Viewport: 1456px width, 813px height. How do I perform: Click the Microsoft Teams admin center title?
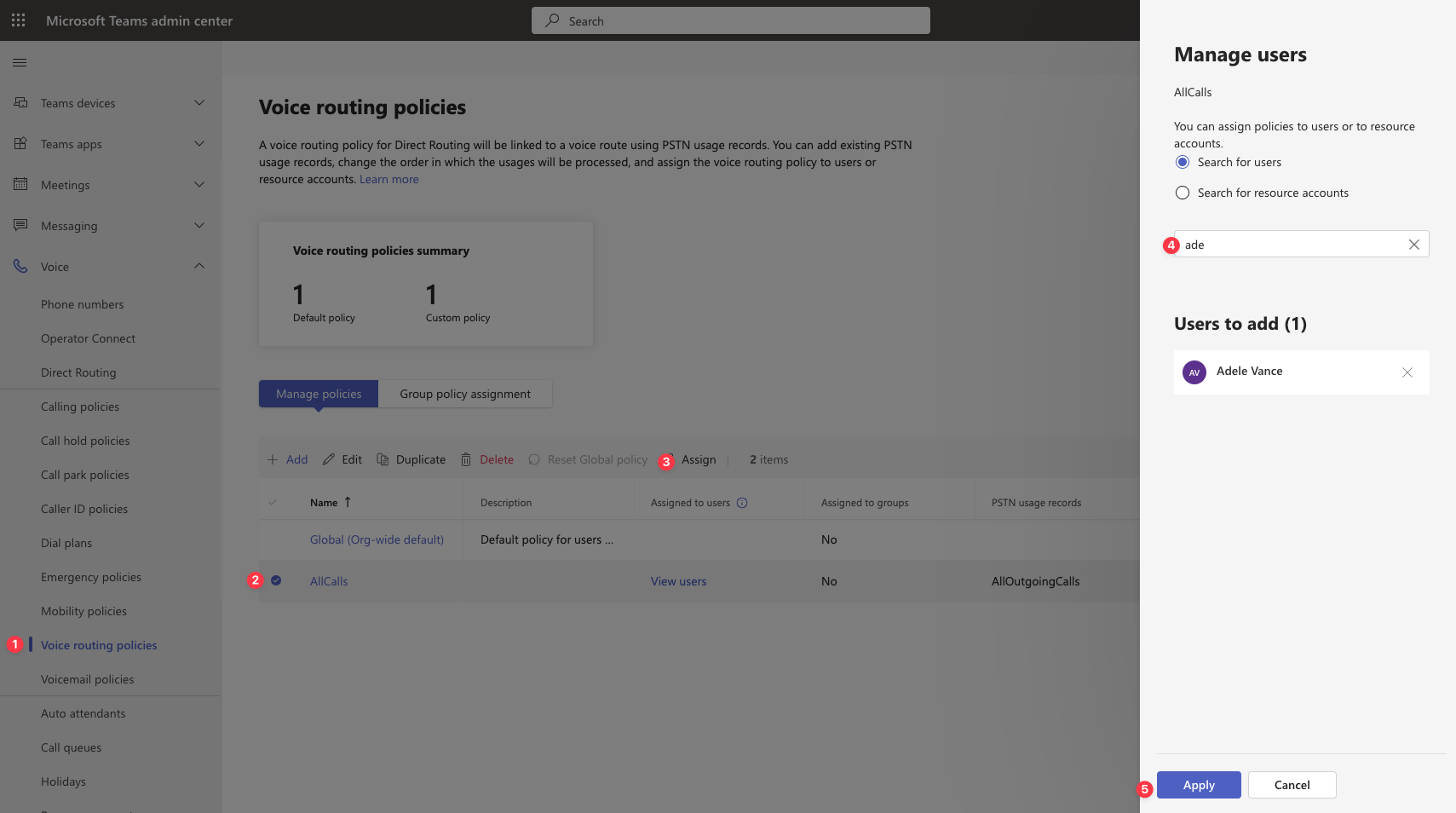tap(139, 20)
